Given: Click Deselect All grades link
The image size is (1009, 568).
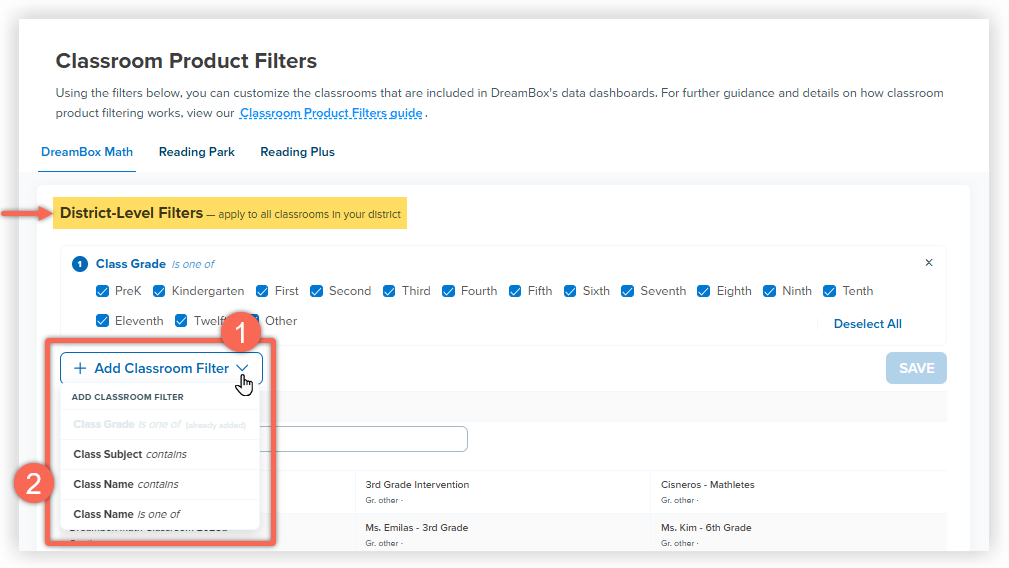Looking at the screenshot, I should click(867, 324).
